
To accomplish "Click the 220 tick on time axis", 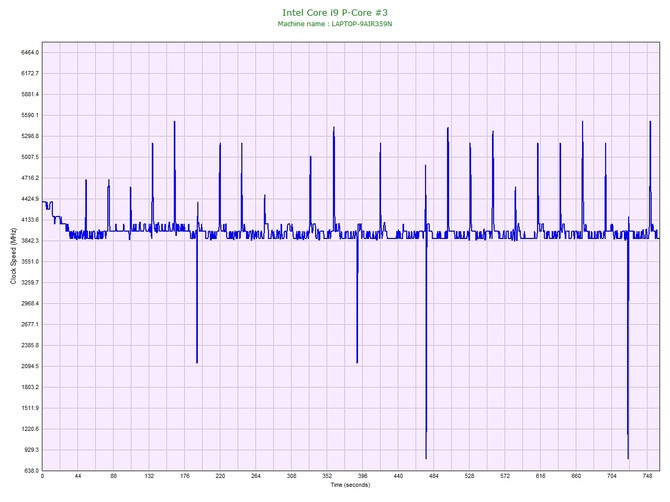I will point(220,476).
